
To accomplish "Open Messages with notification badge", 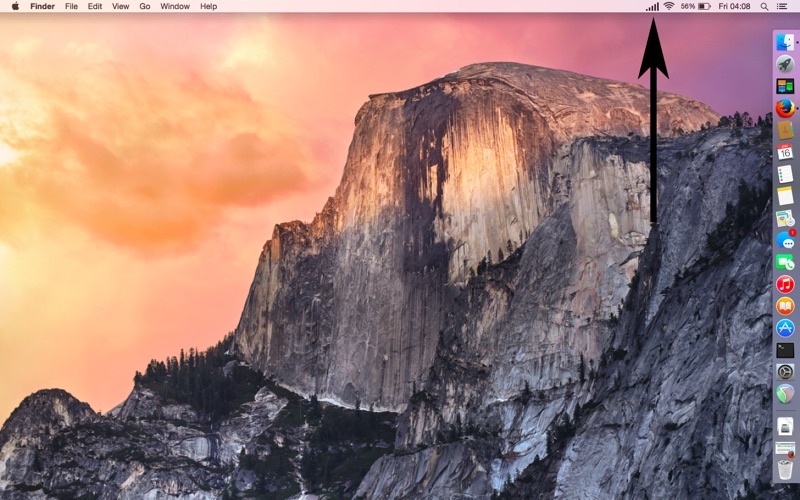I will coord(785,240).
